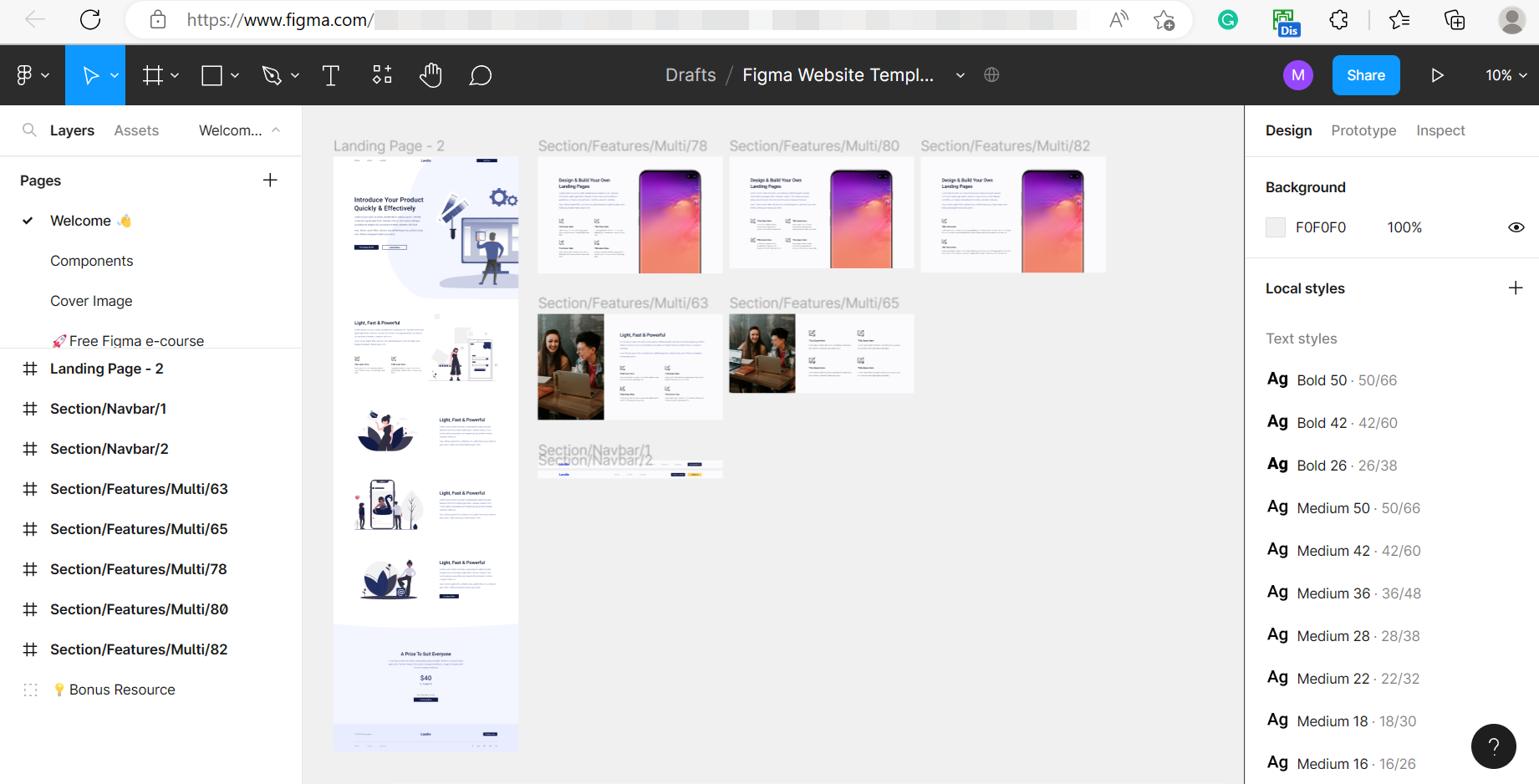
Task: Open the zoom level 10% dropdown
Action: pyautogui.click(x=1506, y=75)
